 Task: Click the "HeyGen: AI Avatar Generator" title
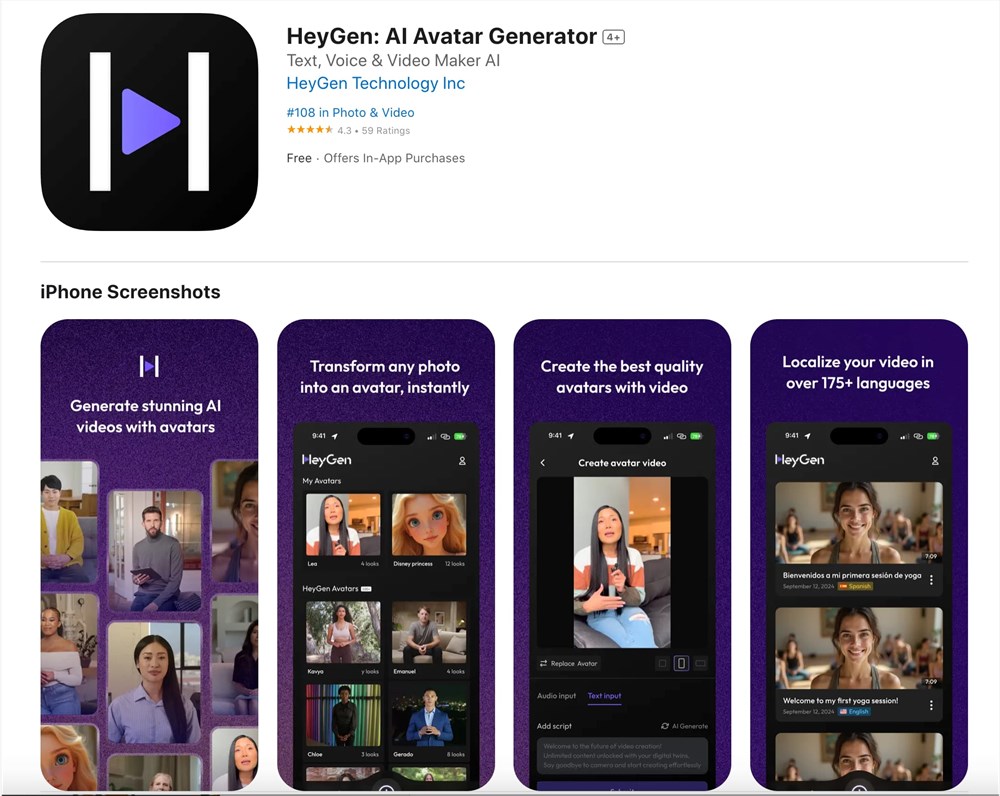(441, 36)
